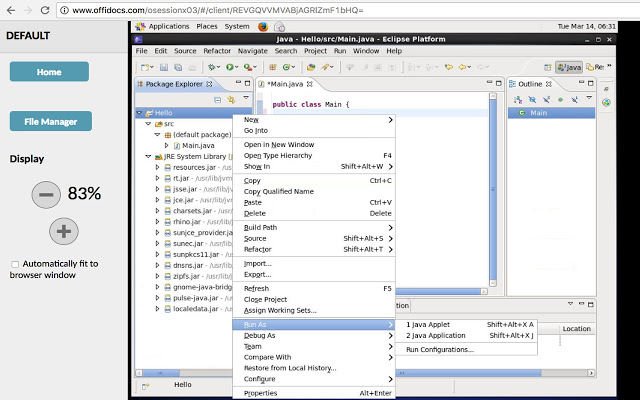
Task: Toggle Hide Non-Public Members green dot icon
Action: click(x=560, y=100)
